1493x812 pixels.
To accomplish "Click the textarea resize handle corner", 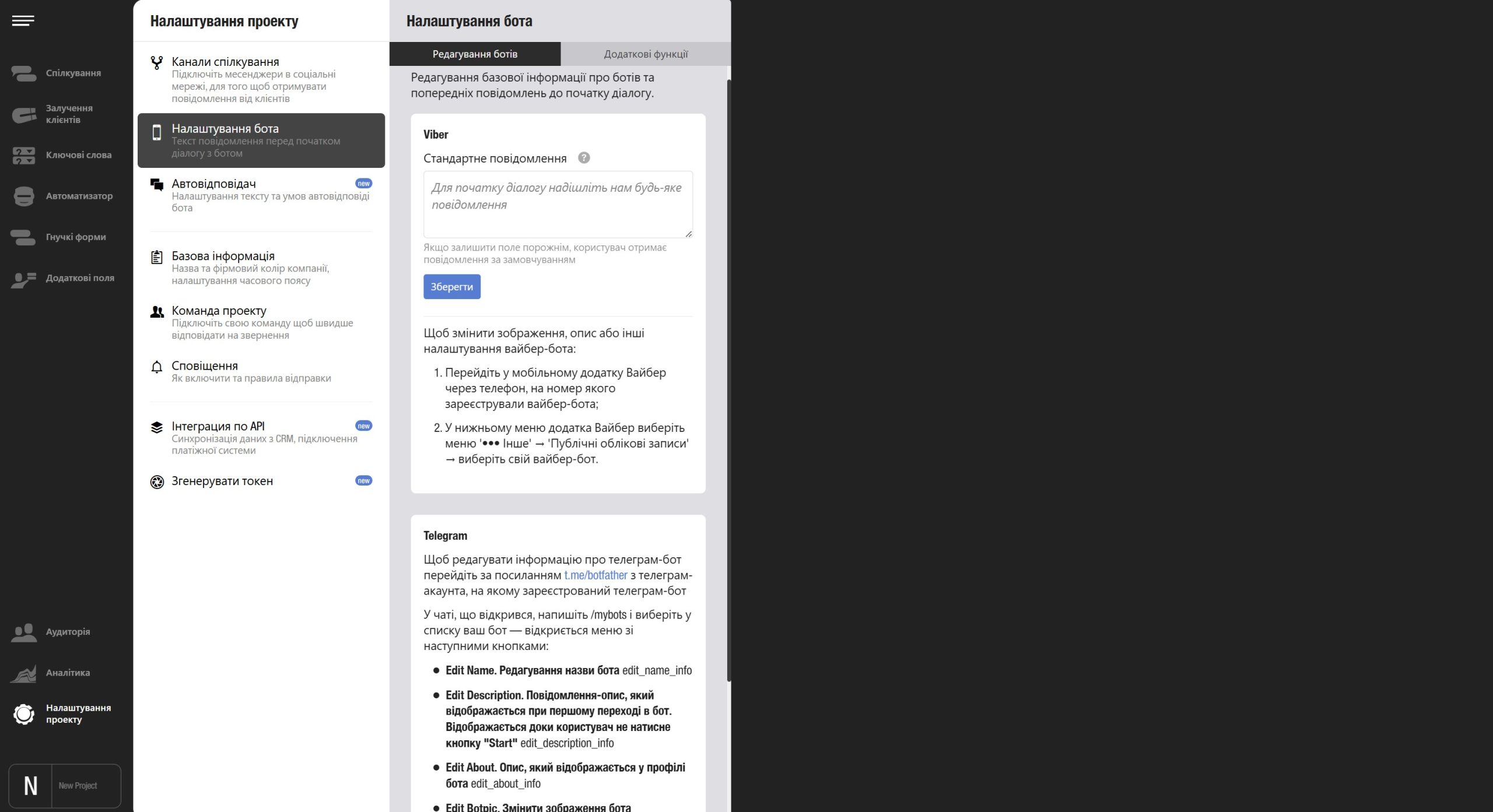I will [x=688, y=234].
